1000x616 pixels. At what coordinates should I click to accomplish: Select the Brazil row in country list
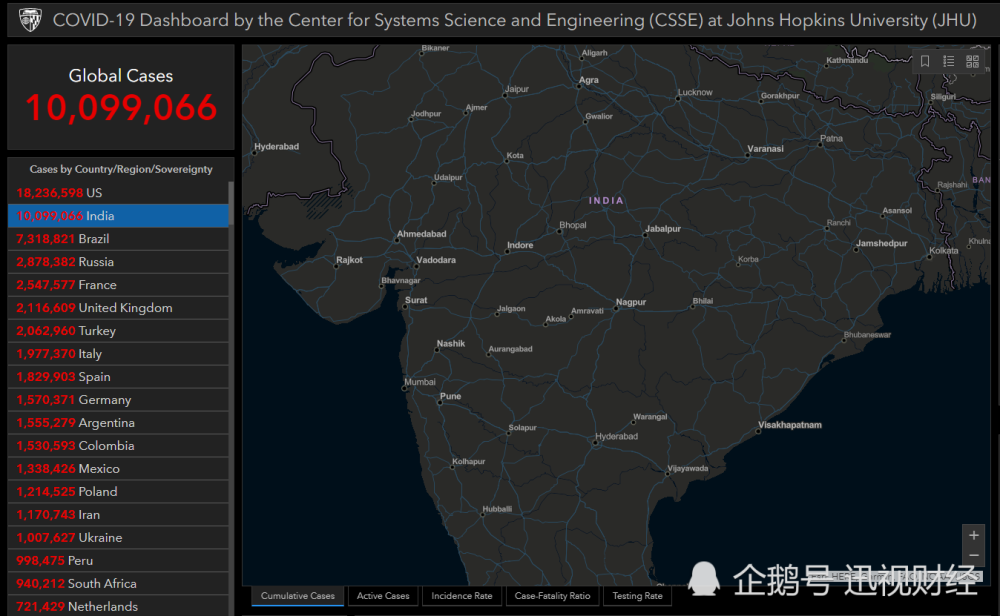118,238
